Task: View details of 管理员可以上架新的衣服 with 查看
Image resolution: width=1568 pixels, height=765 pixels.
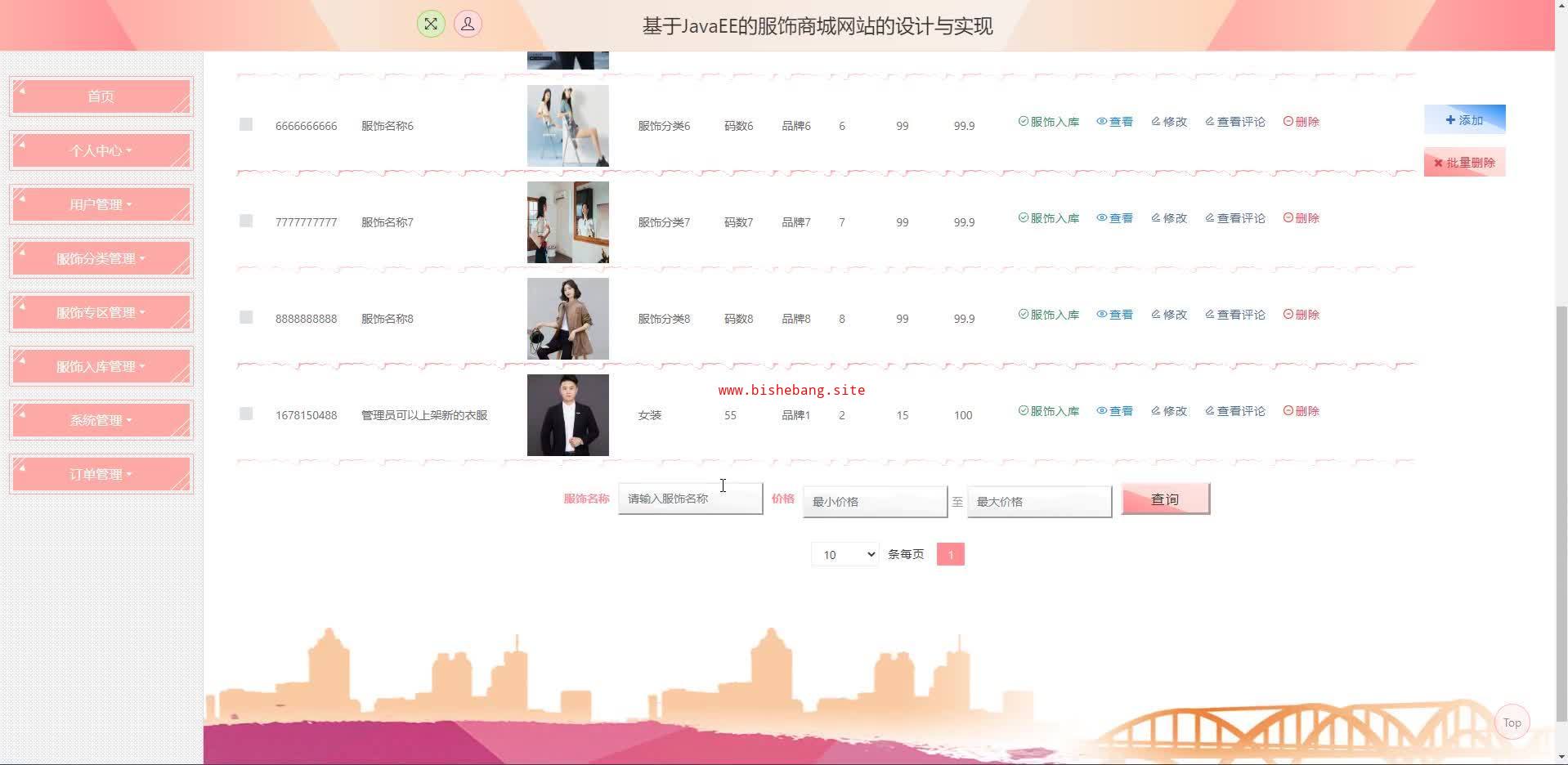Action: click(x=1114, y=411)
